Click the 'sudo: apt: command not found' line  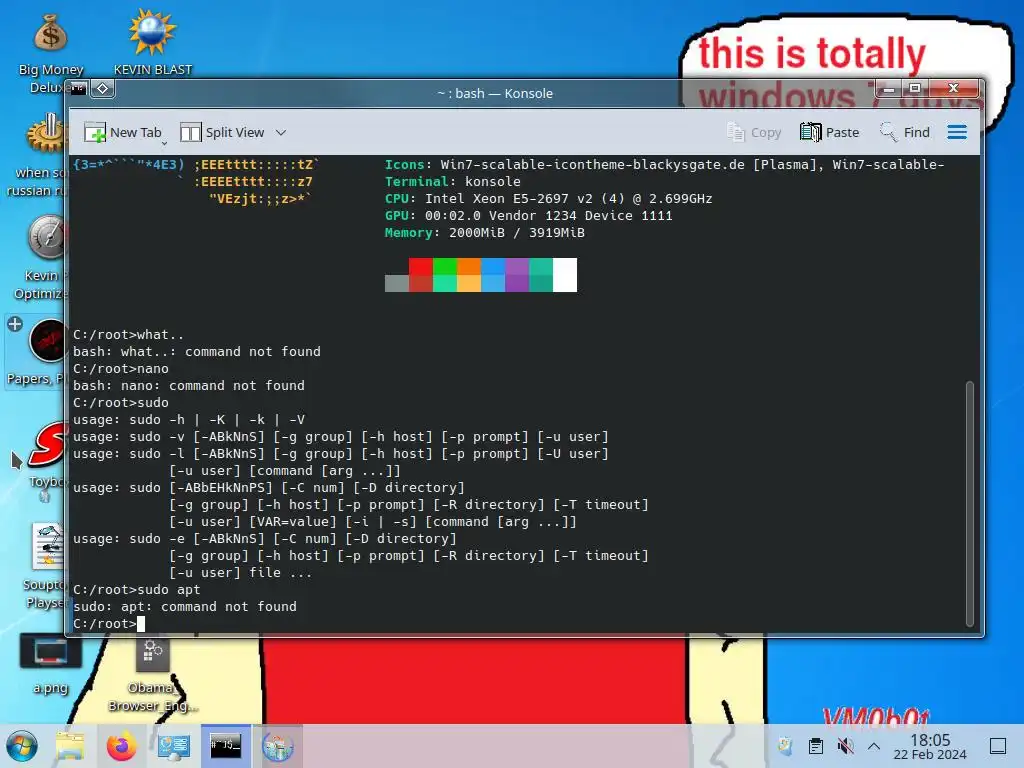pos(185,607)
